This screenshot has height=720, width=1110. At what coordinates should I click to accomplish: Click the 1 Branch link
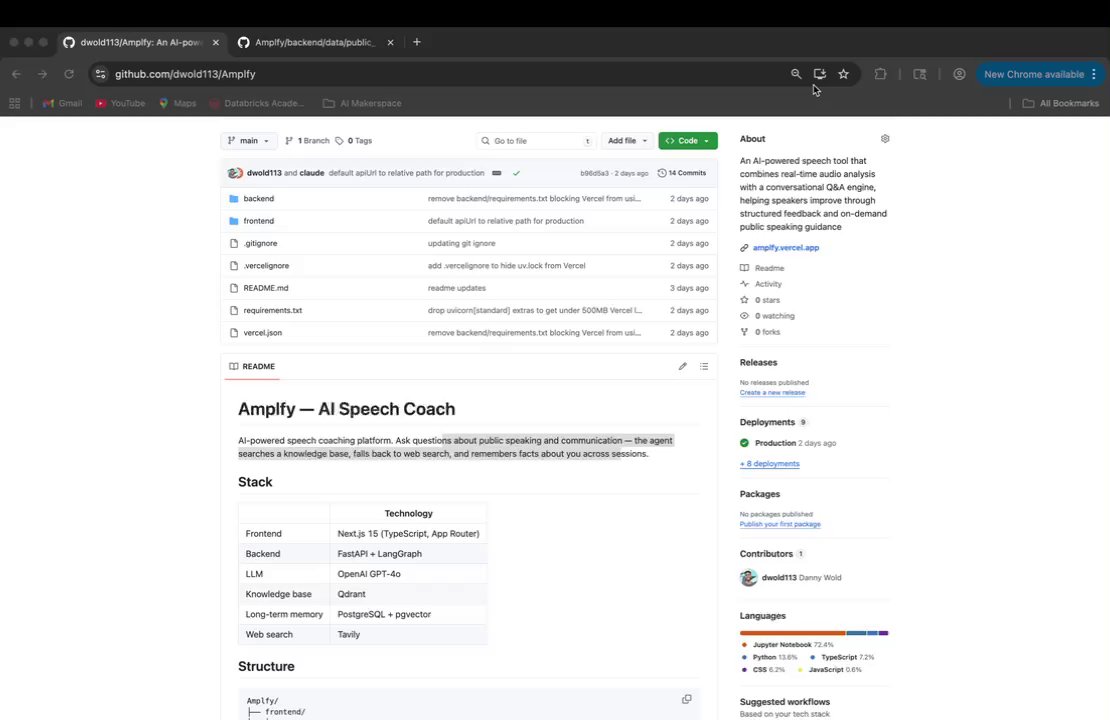point(307,141)
